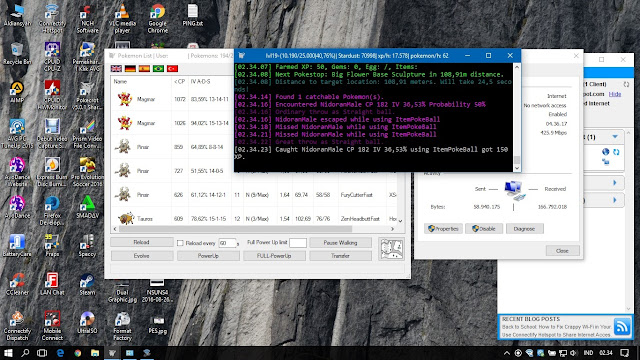Click the Reload every seconds input field
This screenshot has height=360, width=640.
[x=227, y=243]
